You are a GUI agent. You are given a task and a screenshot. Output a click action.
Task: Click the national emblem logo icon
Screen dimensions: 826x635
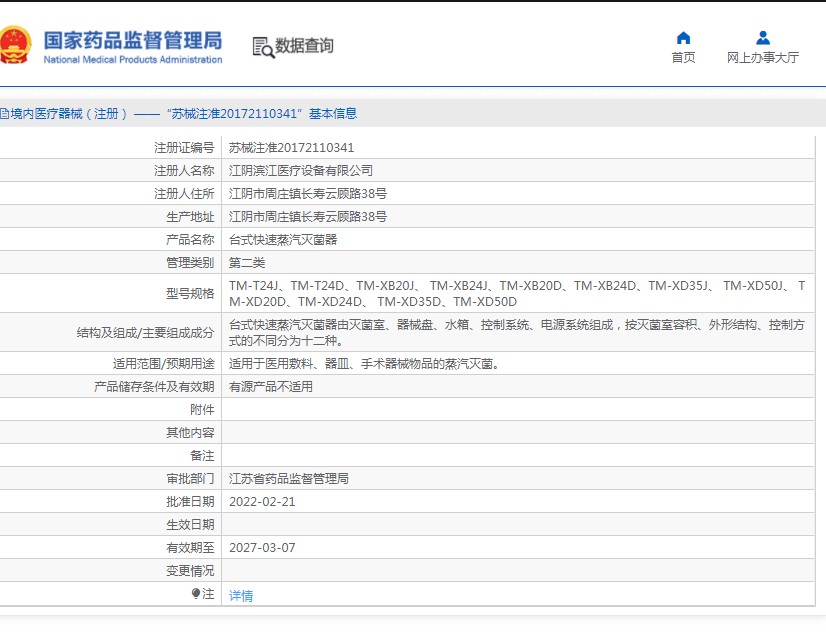point(15,45)
